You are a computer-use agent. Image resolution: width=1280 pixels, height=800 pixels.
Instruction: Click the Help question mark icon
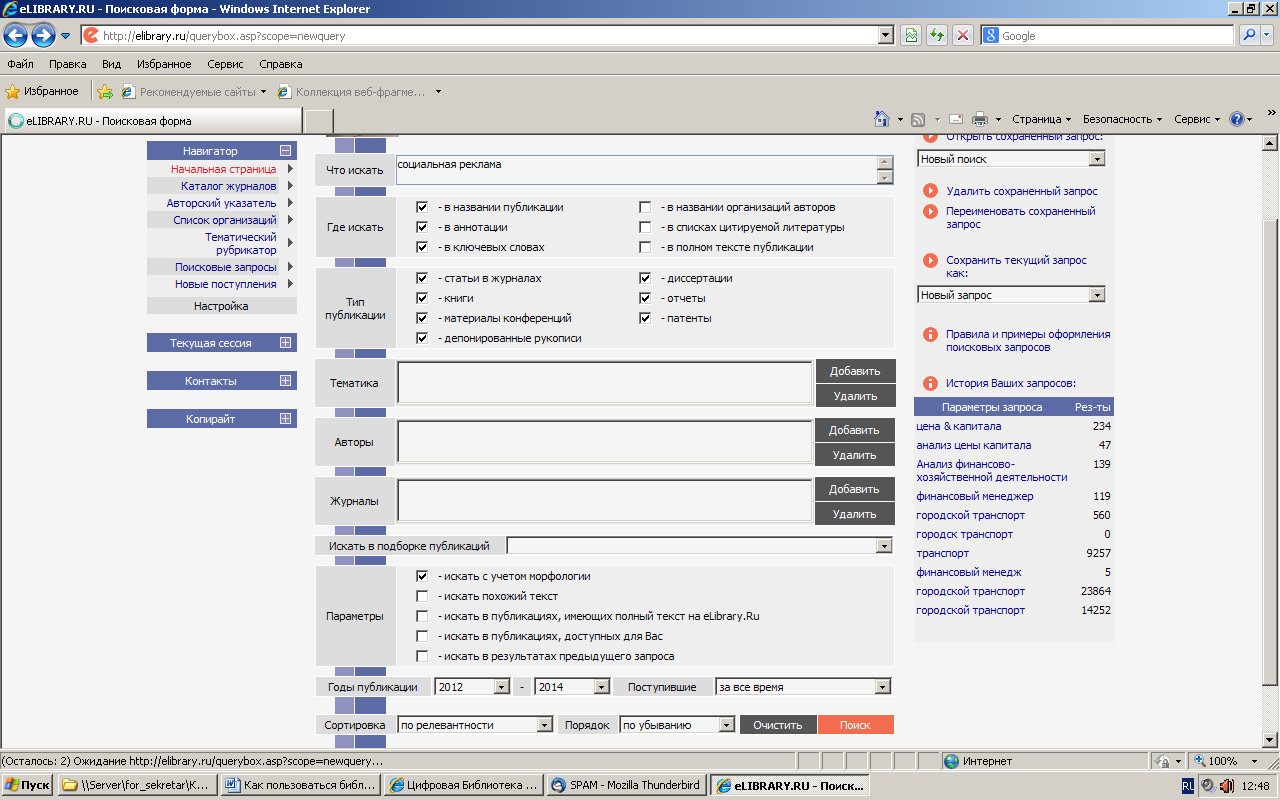1238,118
